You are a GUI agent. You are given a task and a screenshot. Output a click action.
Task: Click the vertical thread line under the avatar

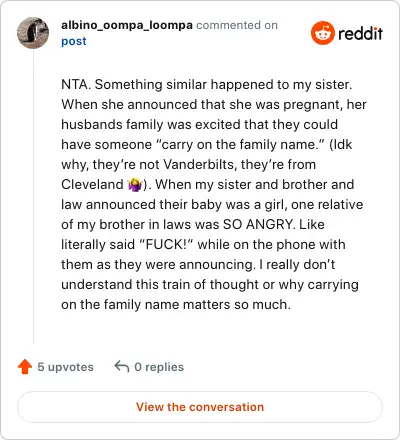pyautogui.click(x=33, y=197)
